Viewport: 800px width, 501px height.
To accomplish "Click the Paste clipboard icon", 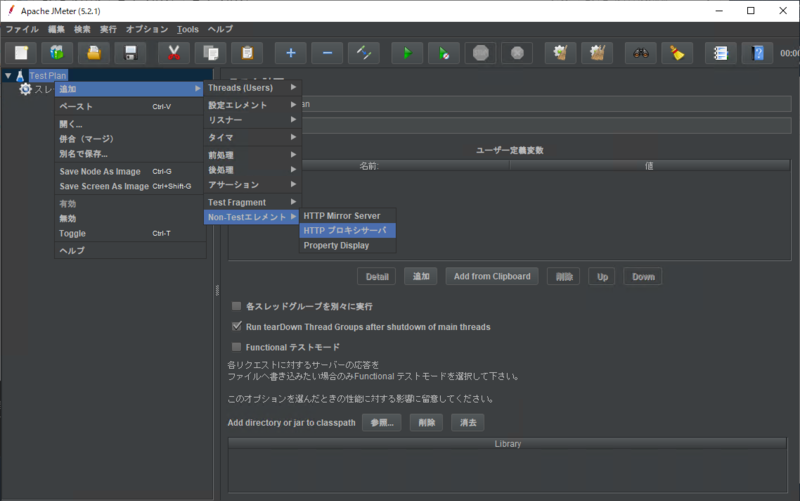I will point(247,53).
